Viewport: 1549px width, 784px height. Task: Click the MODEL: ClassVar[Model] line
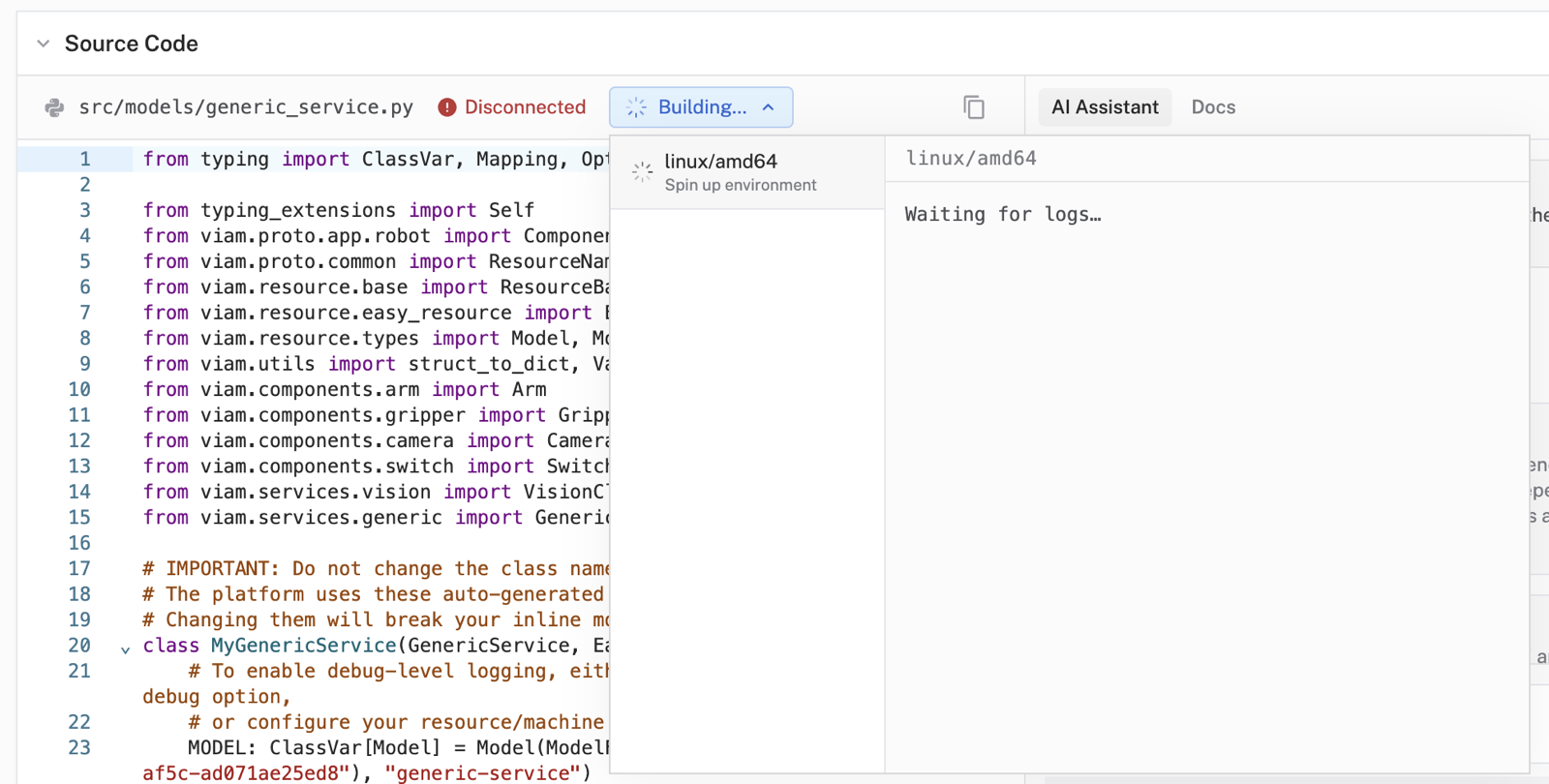(x=398, y=748)
